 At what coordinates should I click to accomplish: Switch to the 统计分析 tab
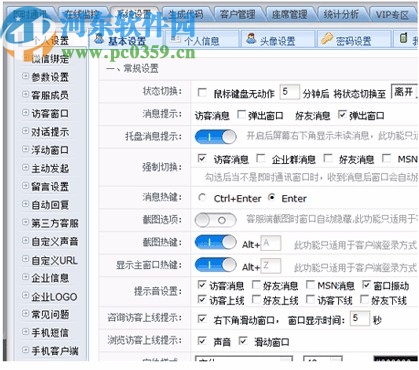[341, 14]
